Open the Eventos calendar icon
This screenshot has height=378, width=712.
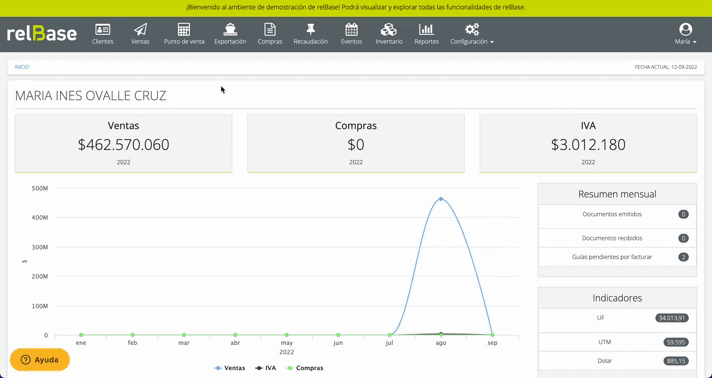(351, 30)
